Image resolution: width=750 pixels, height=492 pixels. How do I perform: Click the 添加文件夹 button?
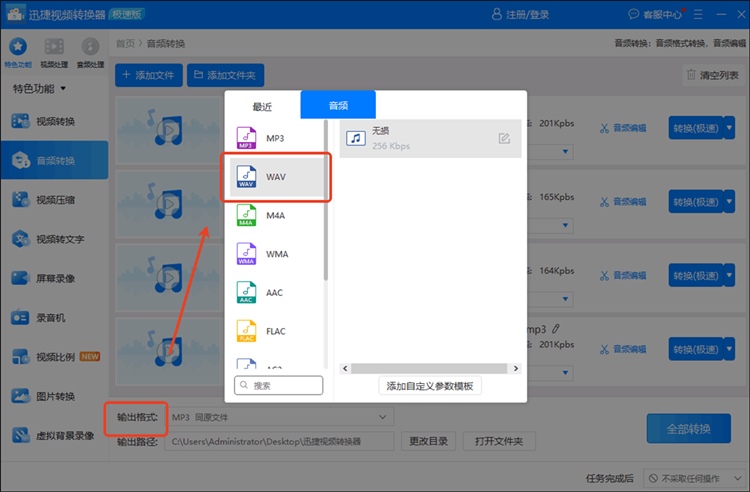pyautogui.click(x=225, y=75)
